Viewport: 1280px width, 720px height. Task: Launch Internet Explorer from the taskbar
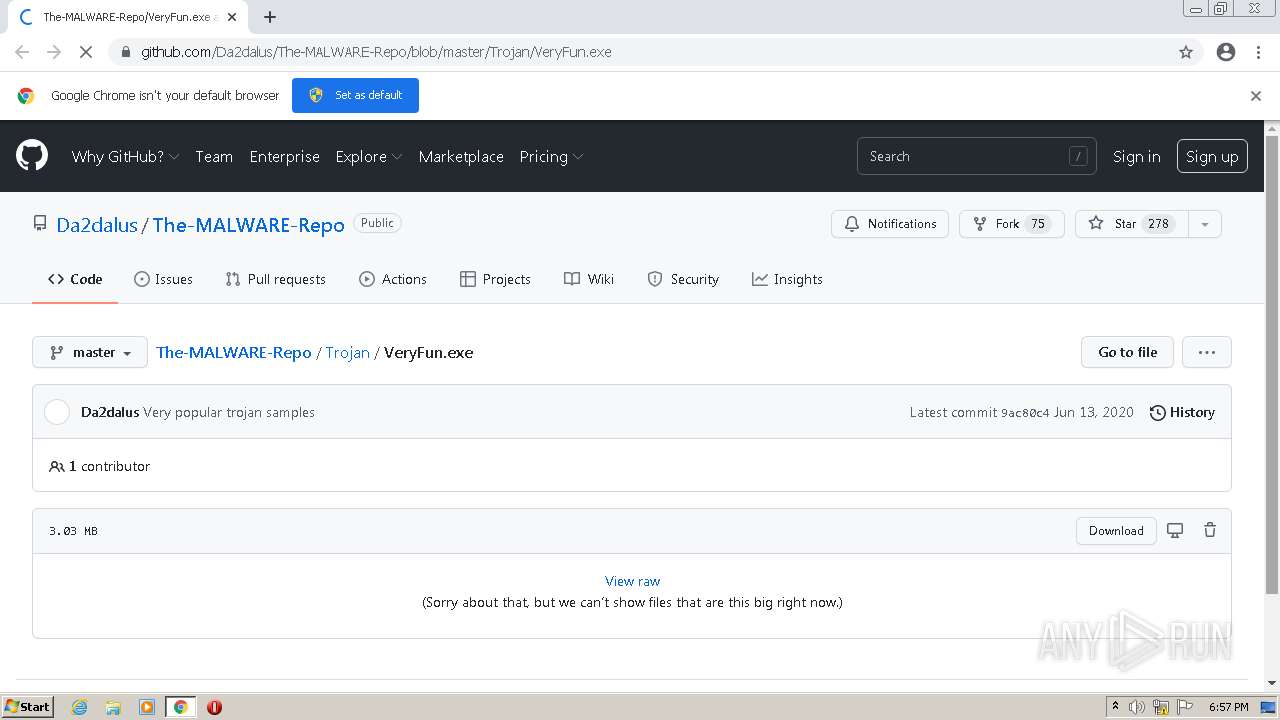pyautogui.click(x=80, y=707)
